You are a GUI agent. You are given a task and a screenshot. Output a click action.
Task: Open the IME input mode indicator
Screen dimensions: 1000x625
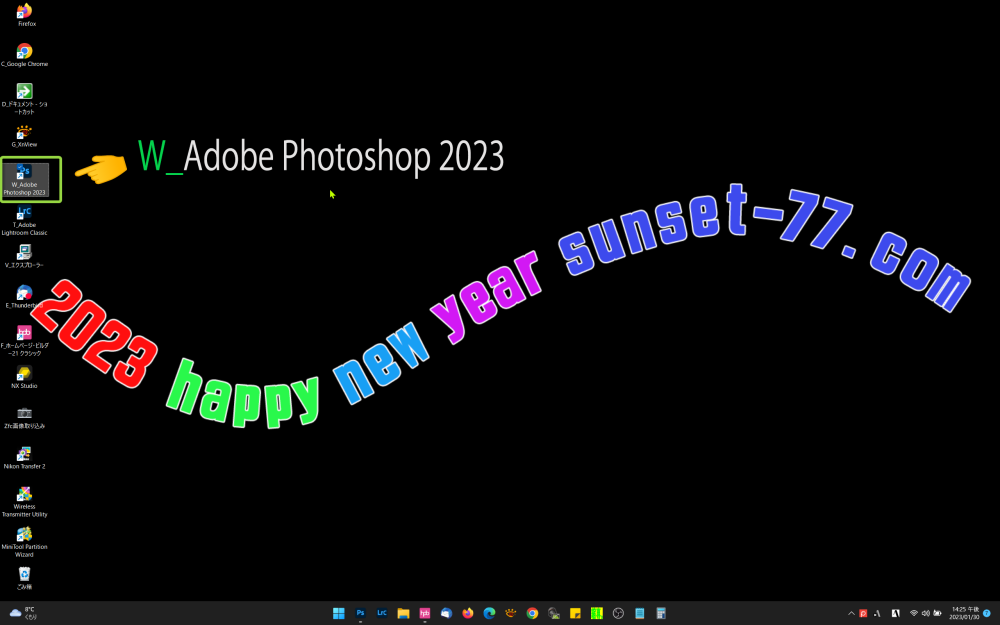[x=895, y=614]
